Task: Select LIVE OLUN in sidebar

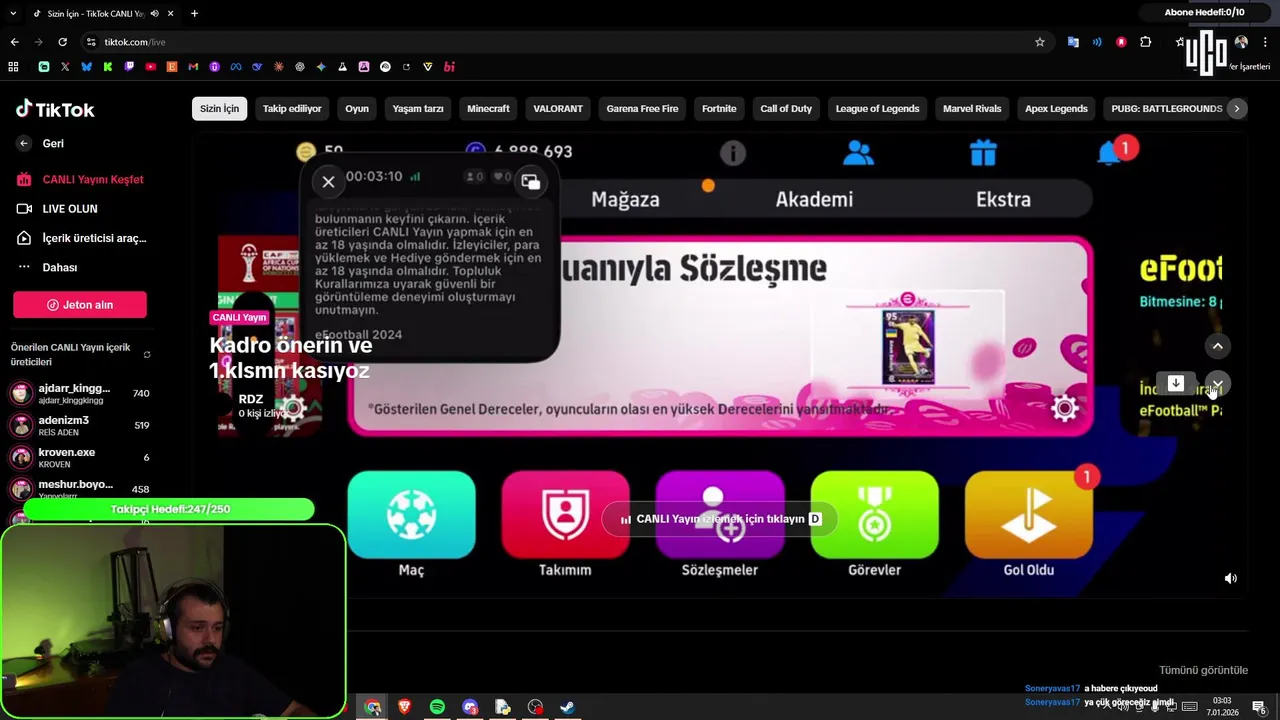Action: click(58, 209)
